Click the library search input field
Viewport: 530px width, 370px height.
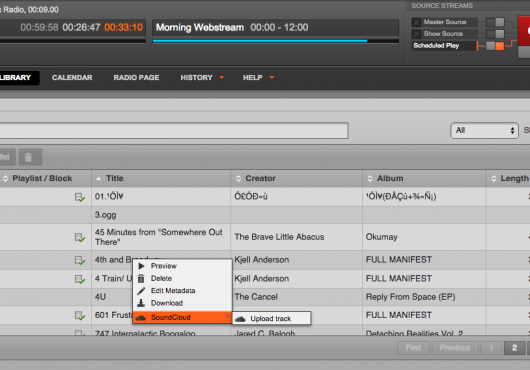click(x=174, y=130)
